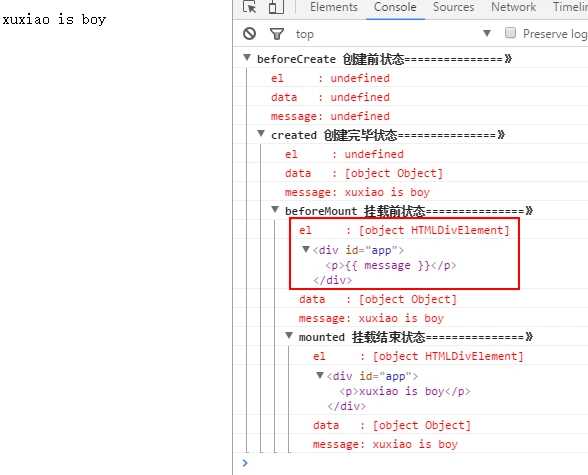This screenshot has width=588, height=475.
Task: Click the page text 'xuxiao is boy'
Action: 54,19
